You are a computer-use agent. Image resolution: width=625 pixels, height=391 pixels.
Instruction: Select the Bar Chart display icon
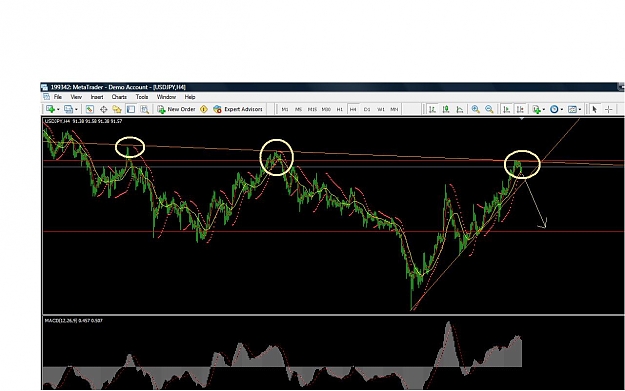pyautogui.click(x=432, y=109)
